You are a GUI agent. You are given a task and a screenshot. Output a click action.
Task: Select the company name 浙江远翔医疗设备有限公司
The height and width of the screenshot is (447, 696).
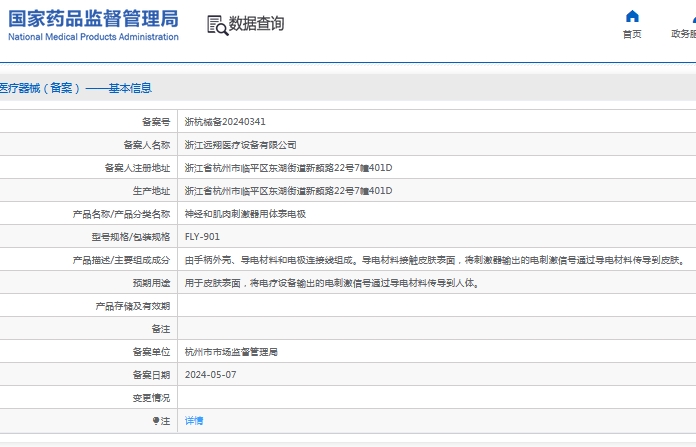pyautogui.click(x=241, y=145)
